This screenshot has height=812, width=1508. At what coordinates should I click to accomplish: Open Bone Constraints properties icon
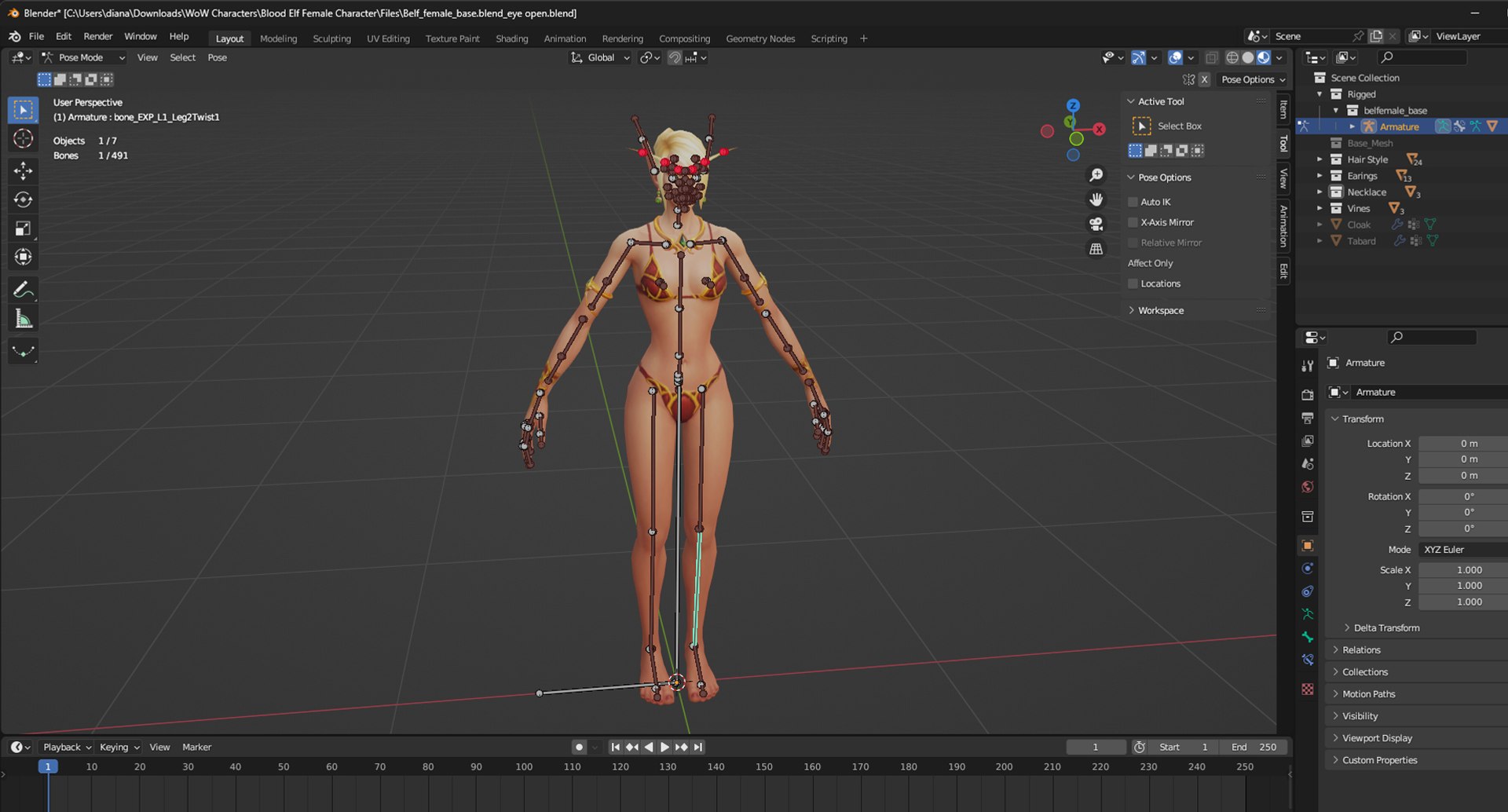(x=1308, y=660)
